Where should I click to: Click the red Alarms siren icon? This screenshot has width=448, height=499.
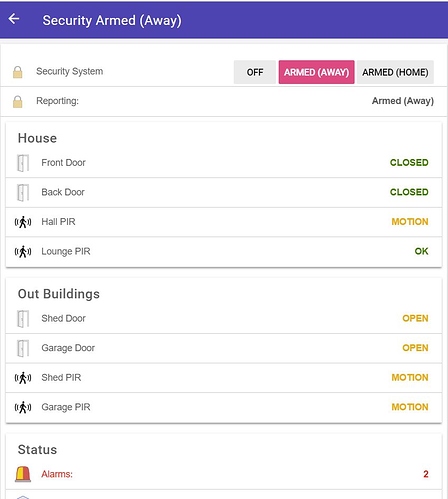[23, 474]
